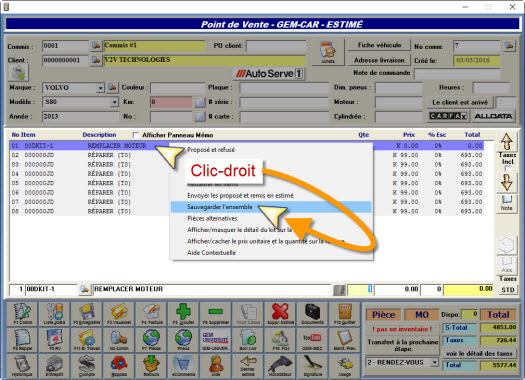Toggle the Taxes Incl. checkbox
The image size is (525, 380).
[x=508, y=168]
